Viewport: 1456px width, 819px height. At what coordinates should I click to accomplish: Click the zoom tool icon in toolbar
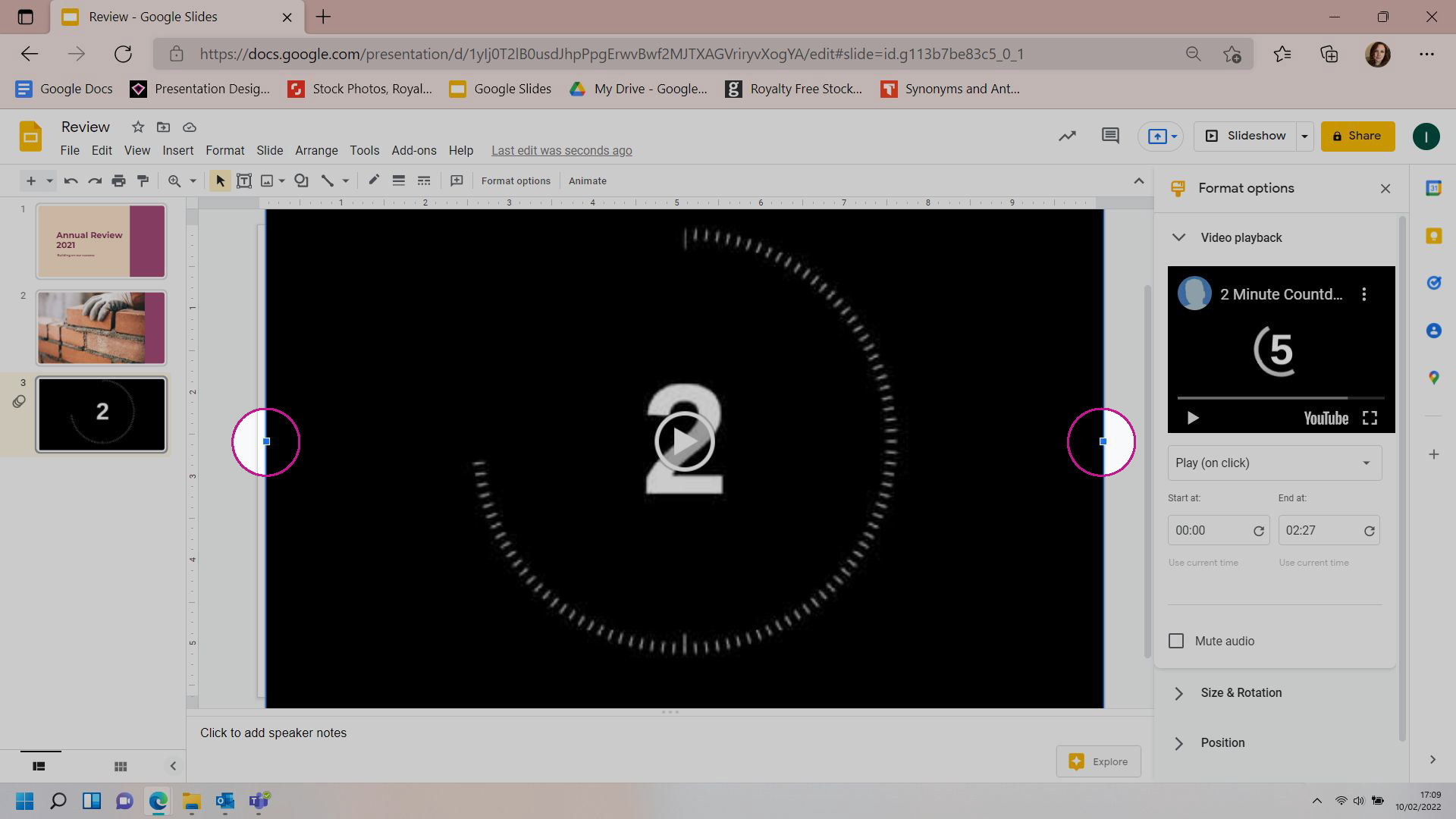pos(173,181)
